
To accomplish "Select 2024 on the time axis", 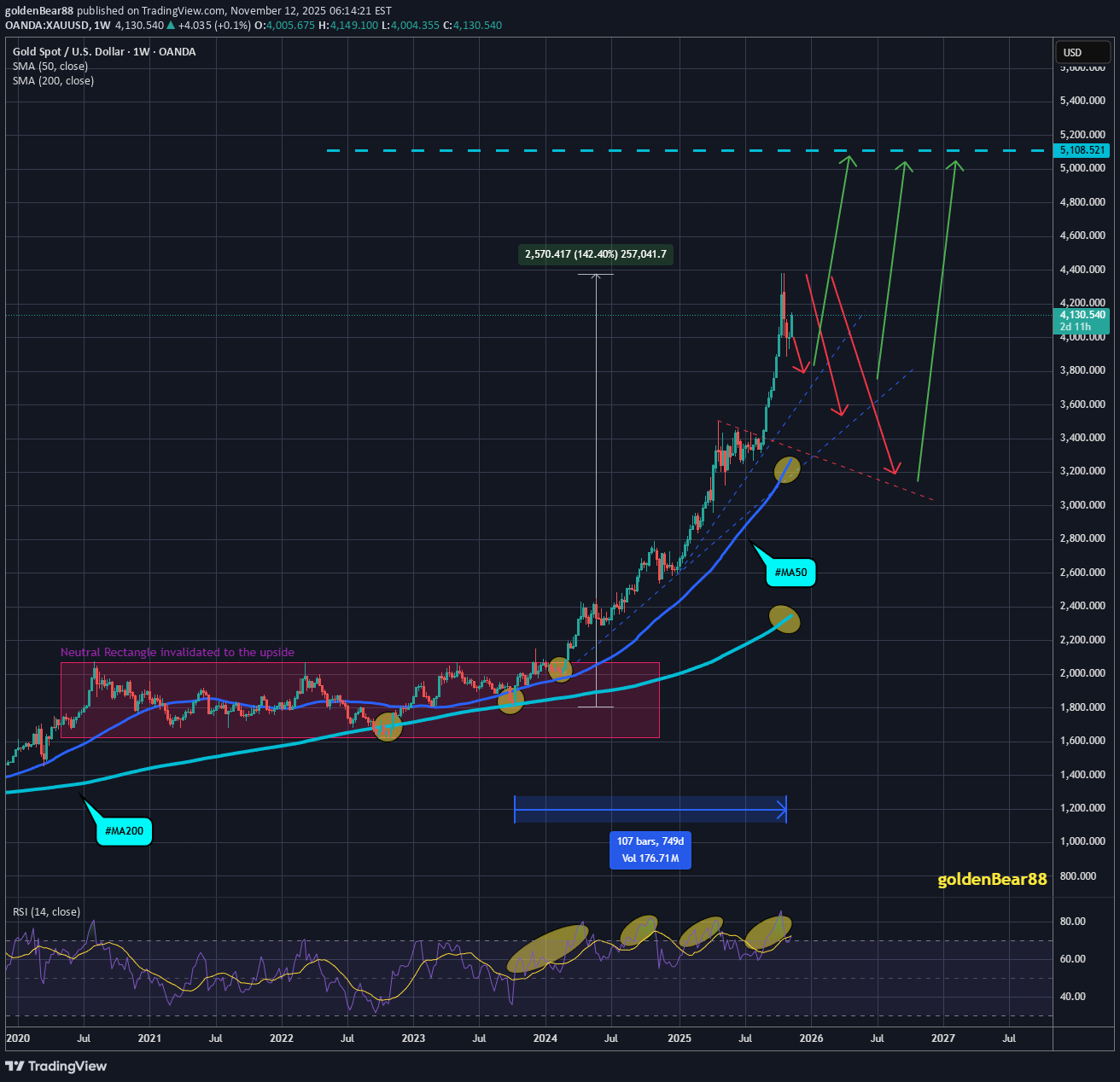I will (545, 1038).
